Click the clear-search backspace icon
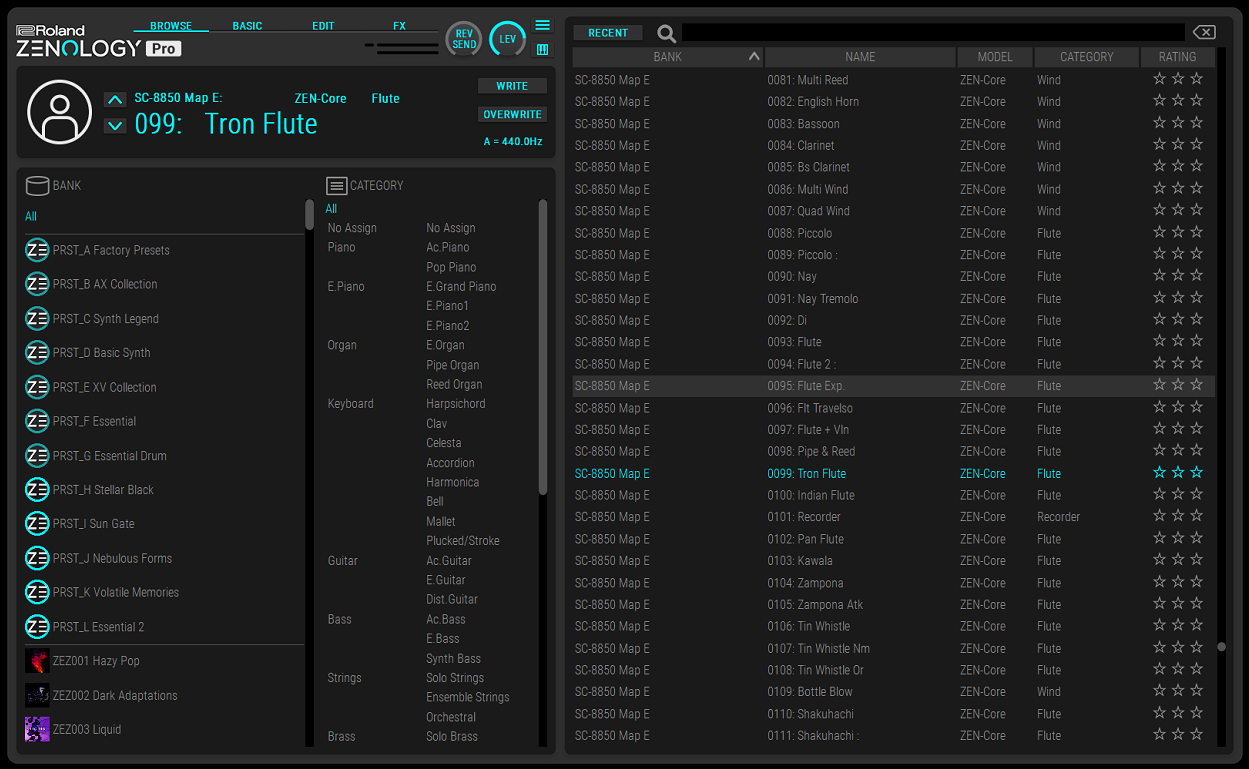Screen dimensions: 1249x769 click(x=1203, y=31)
